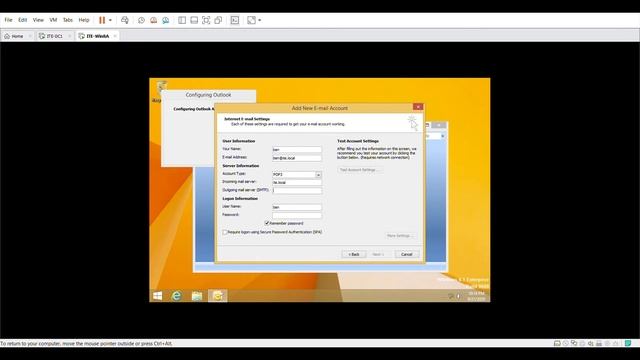Open the Help menu
The image size is (640, 360).
(x=84, y=20)
